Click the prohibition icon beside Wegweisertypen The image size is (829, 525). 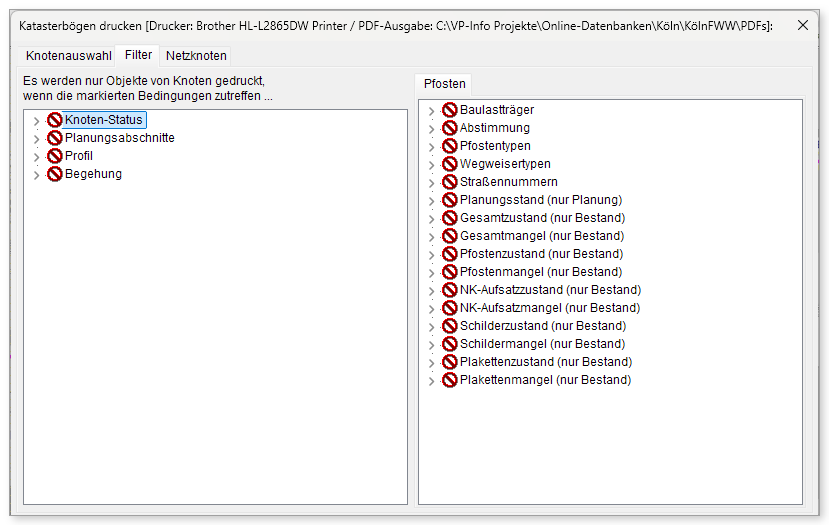449,164
